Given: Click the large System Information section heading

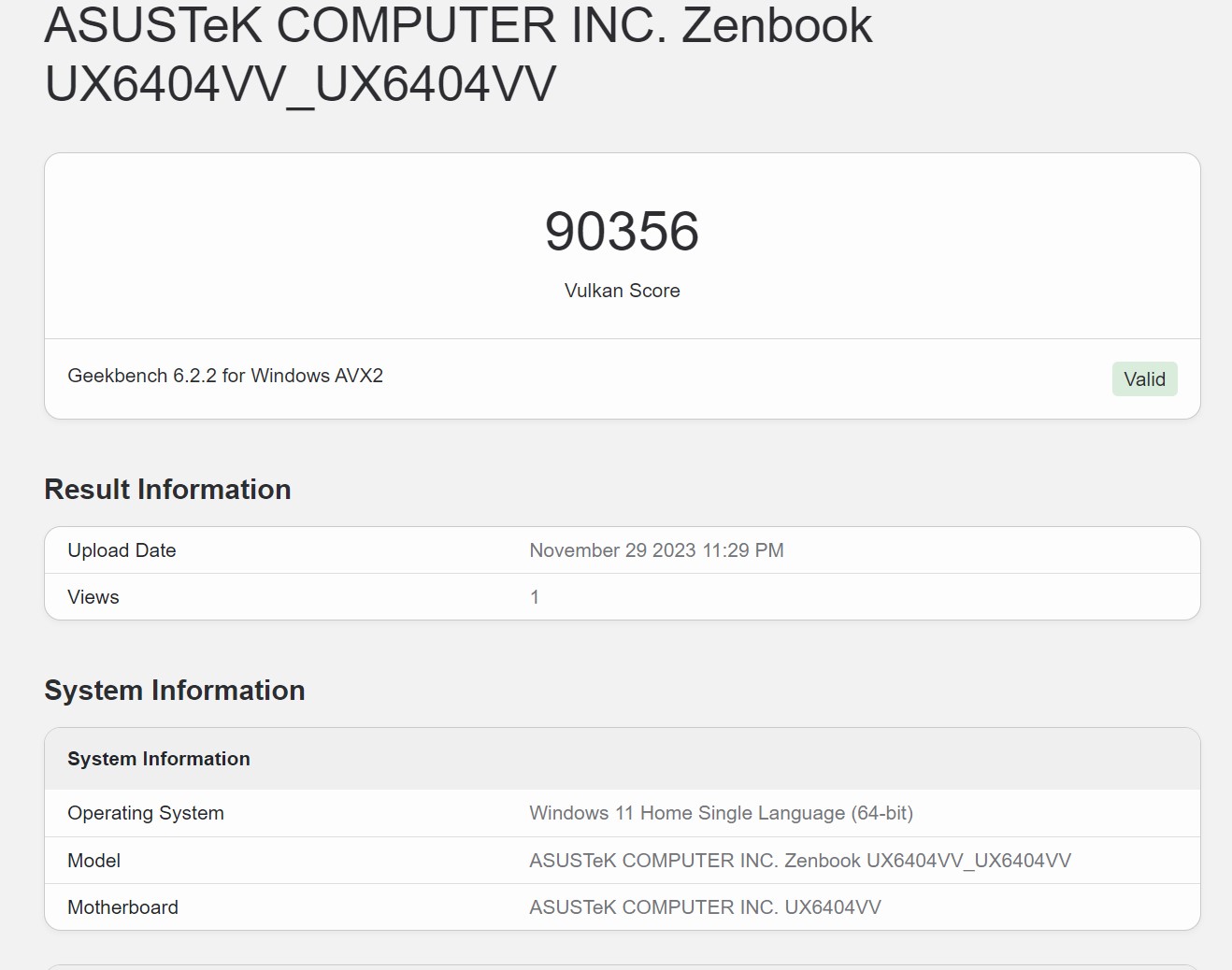Looking at the screenshot, I should pyautogui.click(x=175, y=691).
